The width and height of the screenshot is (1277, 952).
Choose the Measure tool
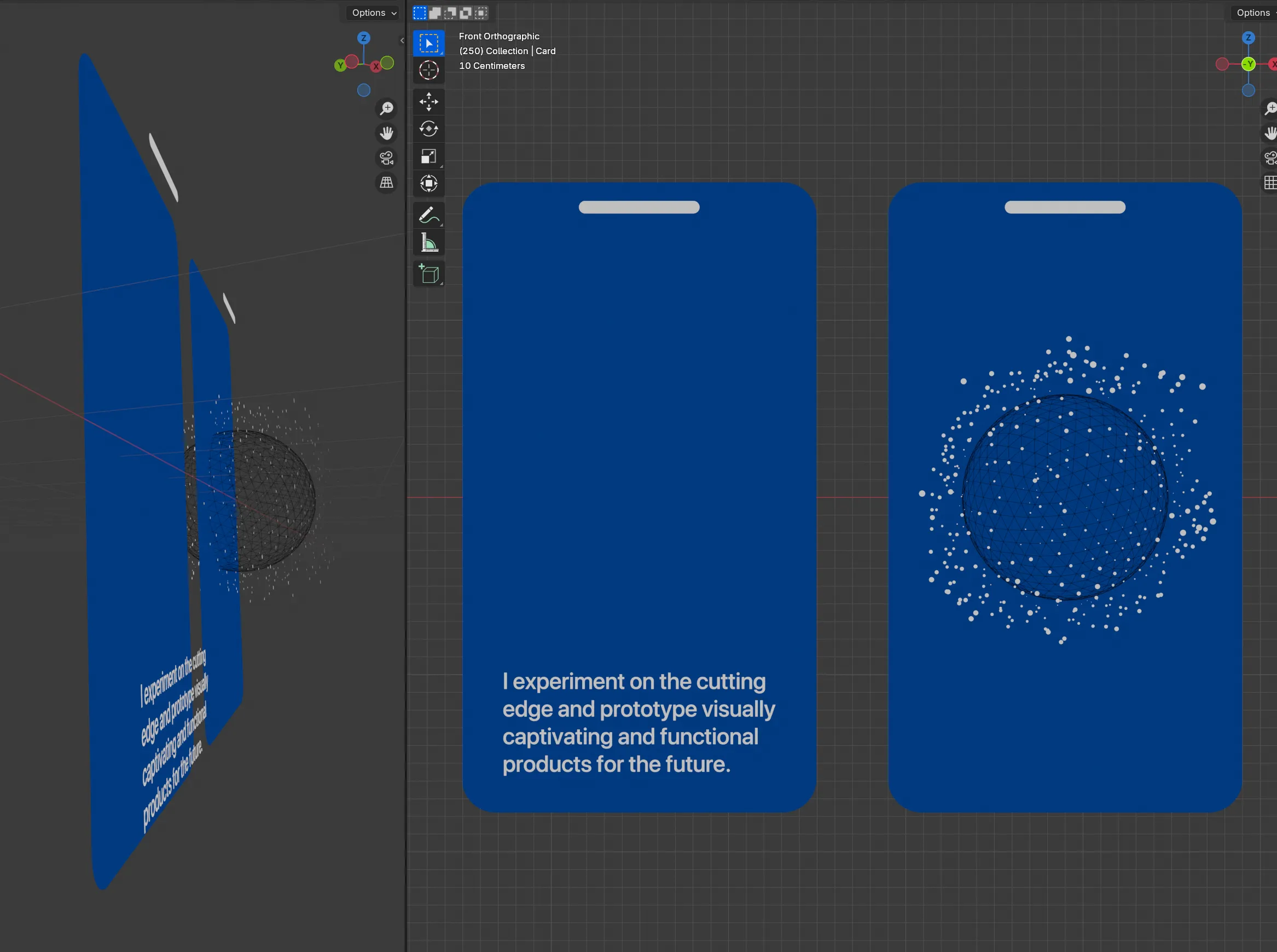[x=428, y=242]
